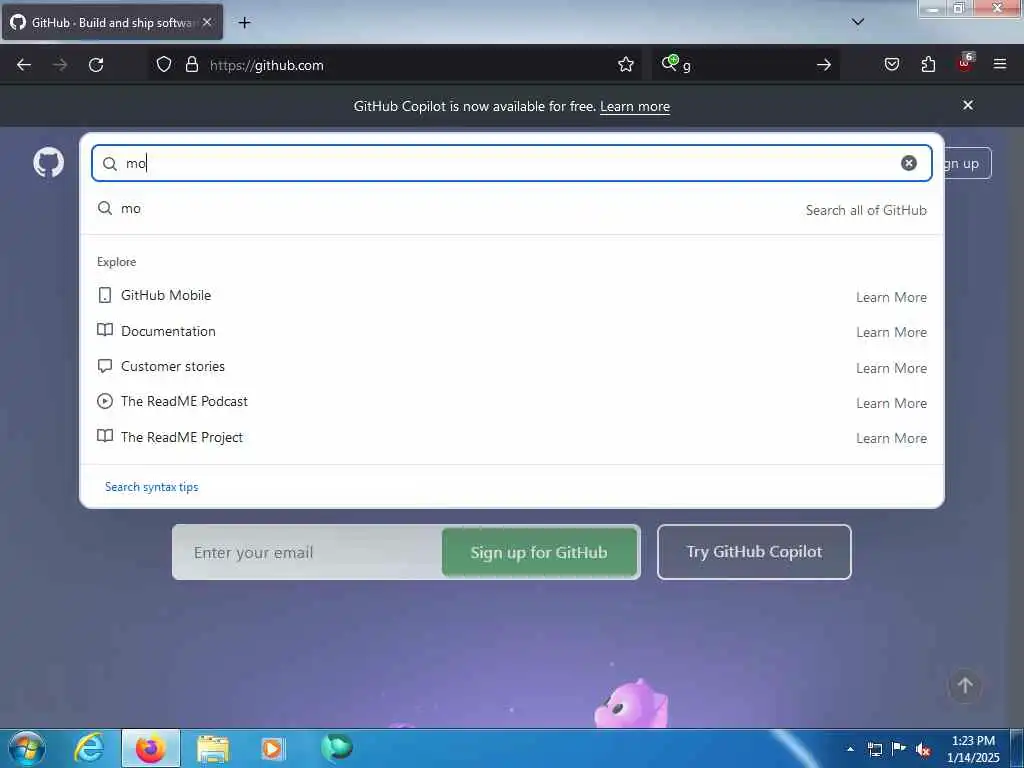Click the Action Center flag tray icon

pos(899,749)
